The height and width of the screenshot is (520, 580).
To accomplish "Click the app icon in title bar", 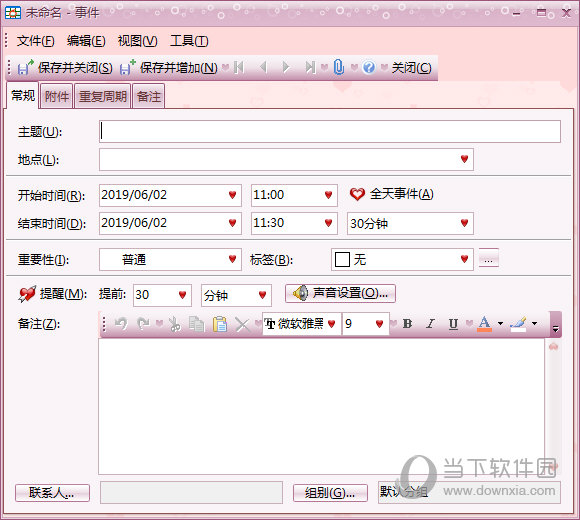I will point(12,13).
